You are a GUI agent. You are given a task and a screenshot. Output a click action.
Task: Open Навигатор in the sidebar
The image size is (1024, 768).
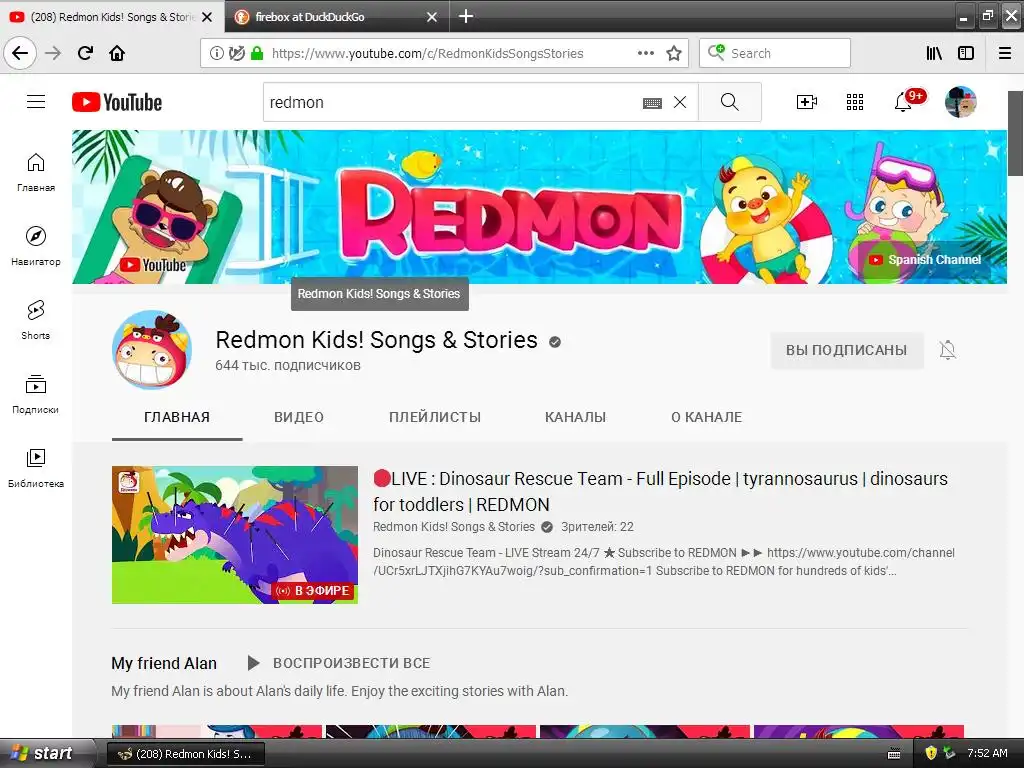pos(36,246)
